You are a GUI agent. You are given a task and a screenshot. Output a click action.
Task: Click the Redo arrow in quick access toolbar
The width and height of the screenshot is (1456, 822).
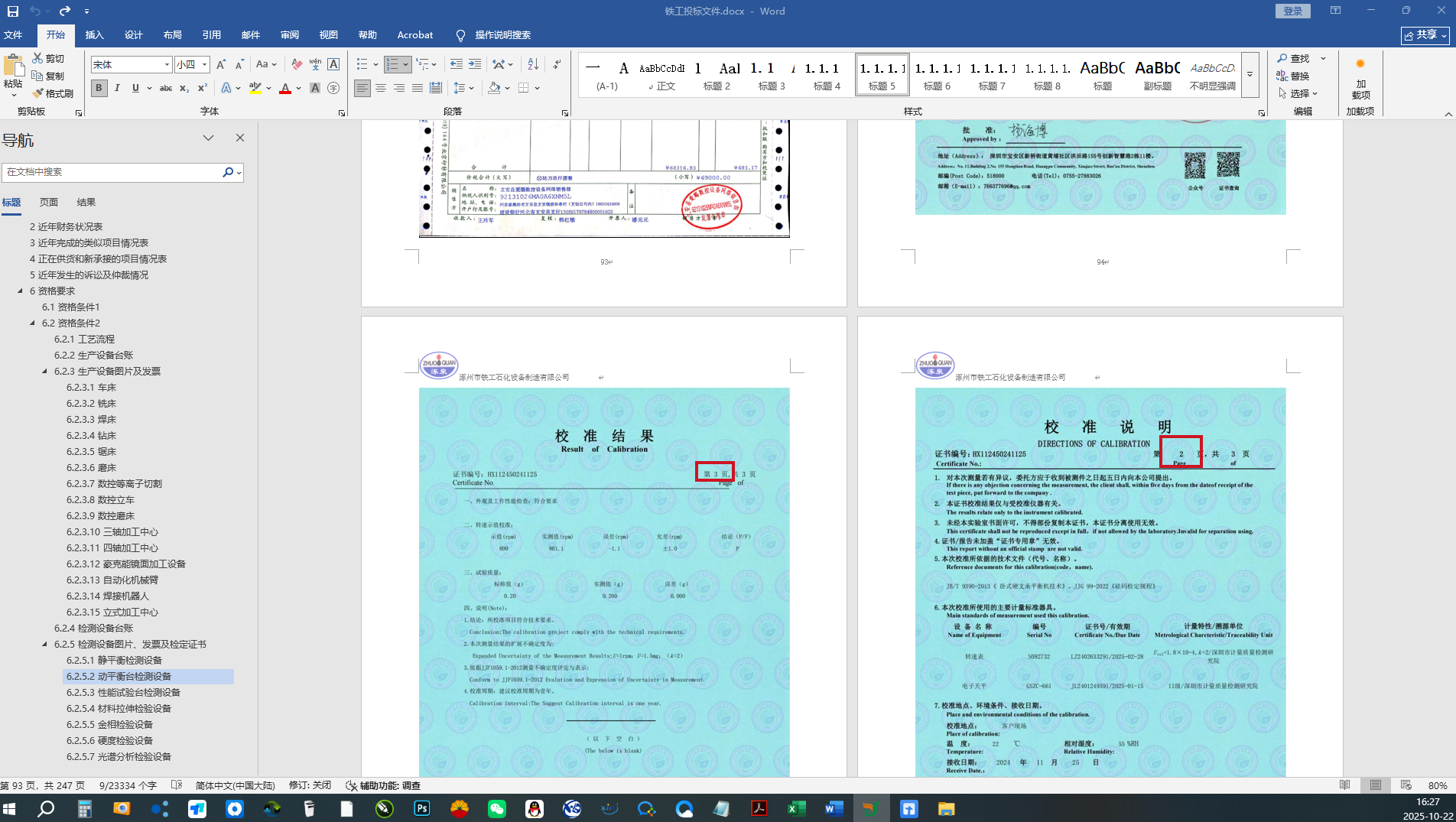(x=64, y=11)
